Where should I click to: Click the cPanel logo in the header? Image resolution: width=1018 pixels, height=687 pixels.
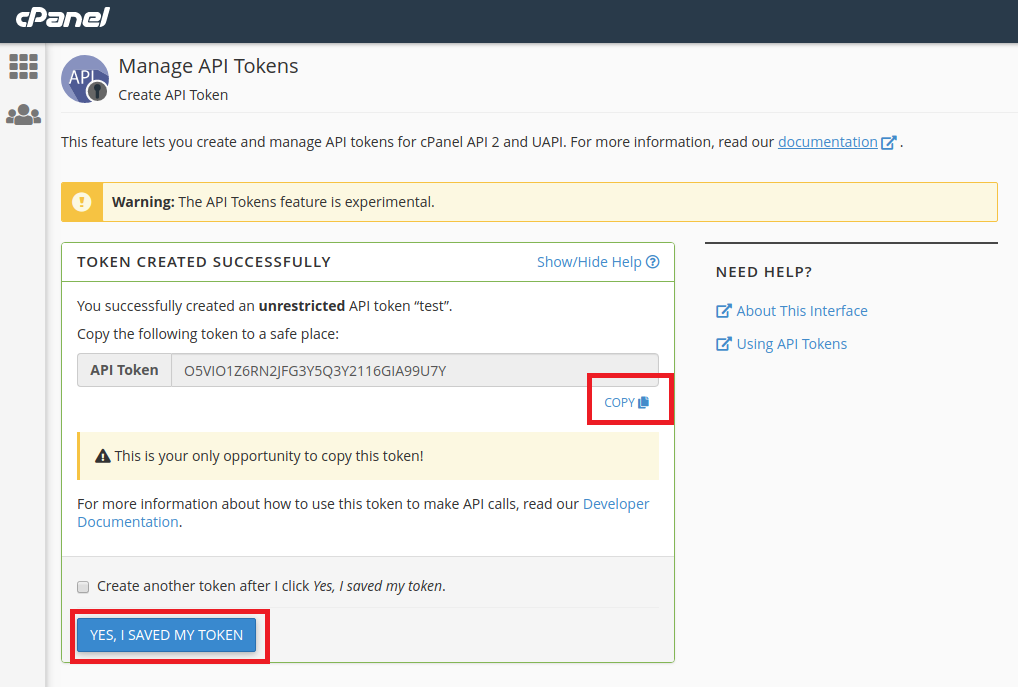coord(62,18)
